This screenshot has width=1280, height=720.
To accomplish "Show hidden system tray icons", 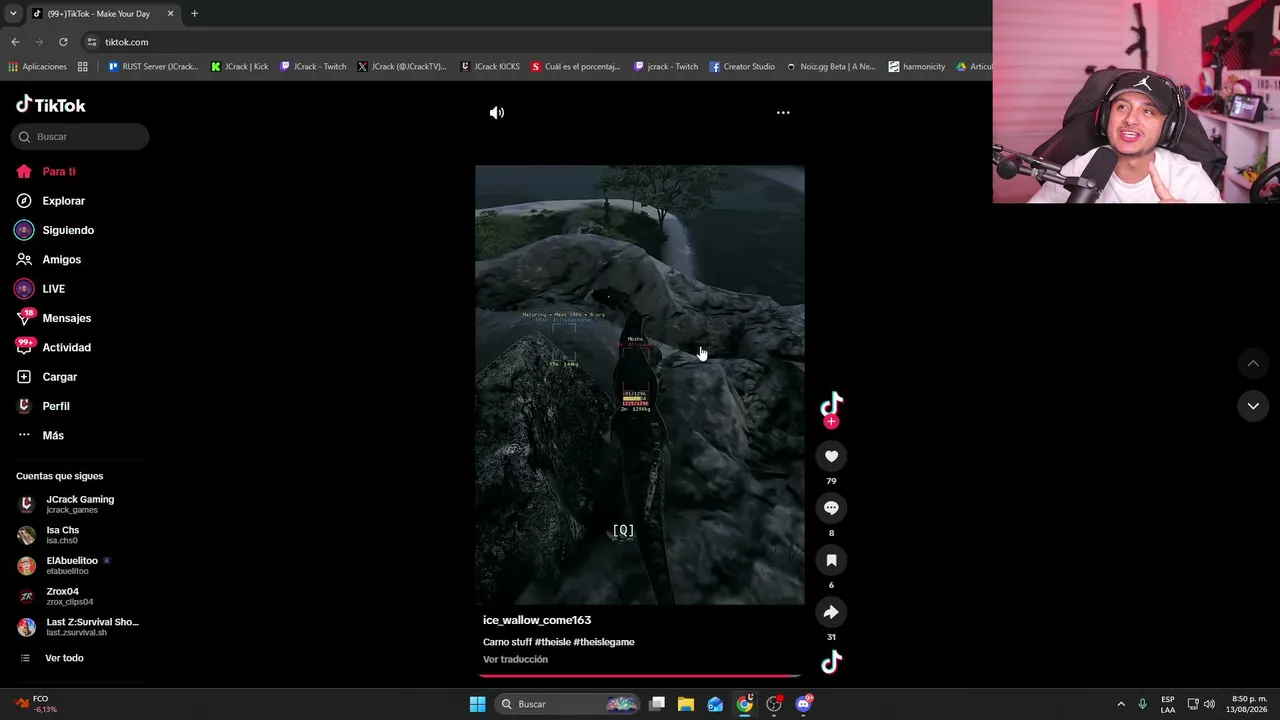I will 1121,704.
